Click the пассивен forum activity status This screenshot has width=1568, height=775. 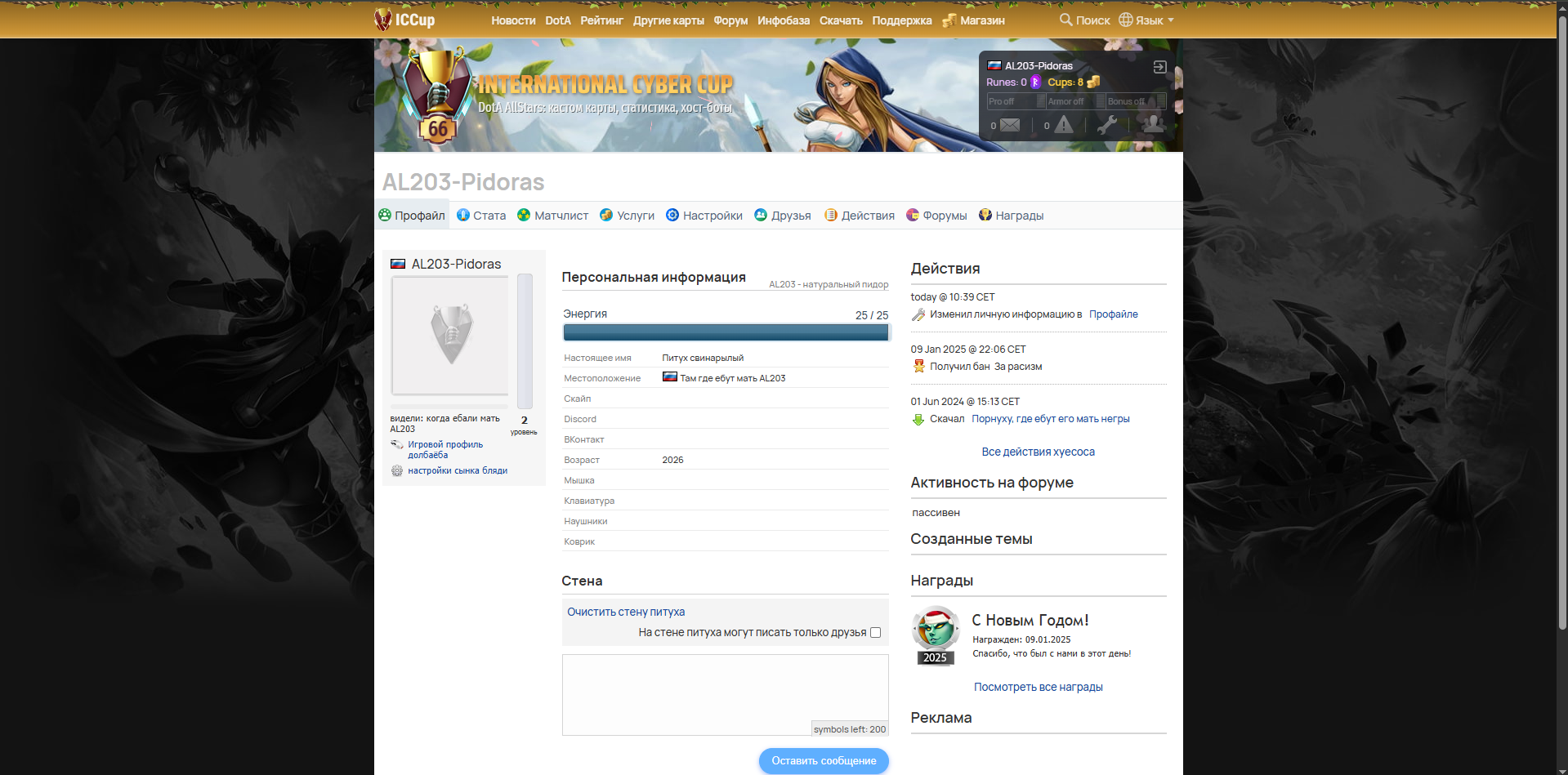pos(936,513)
